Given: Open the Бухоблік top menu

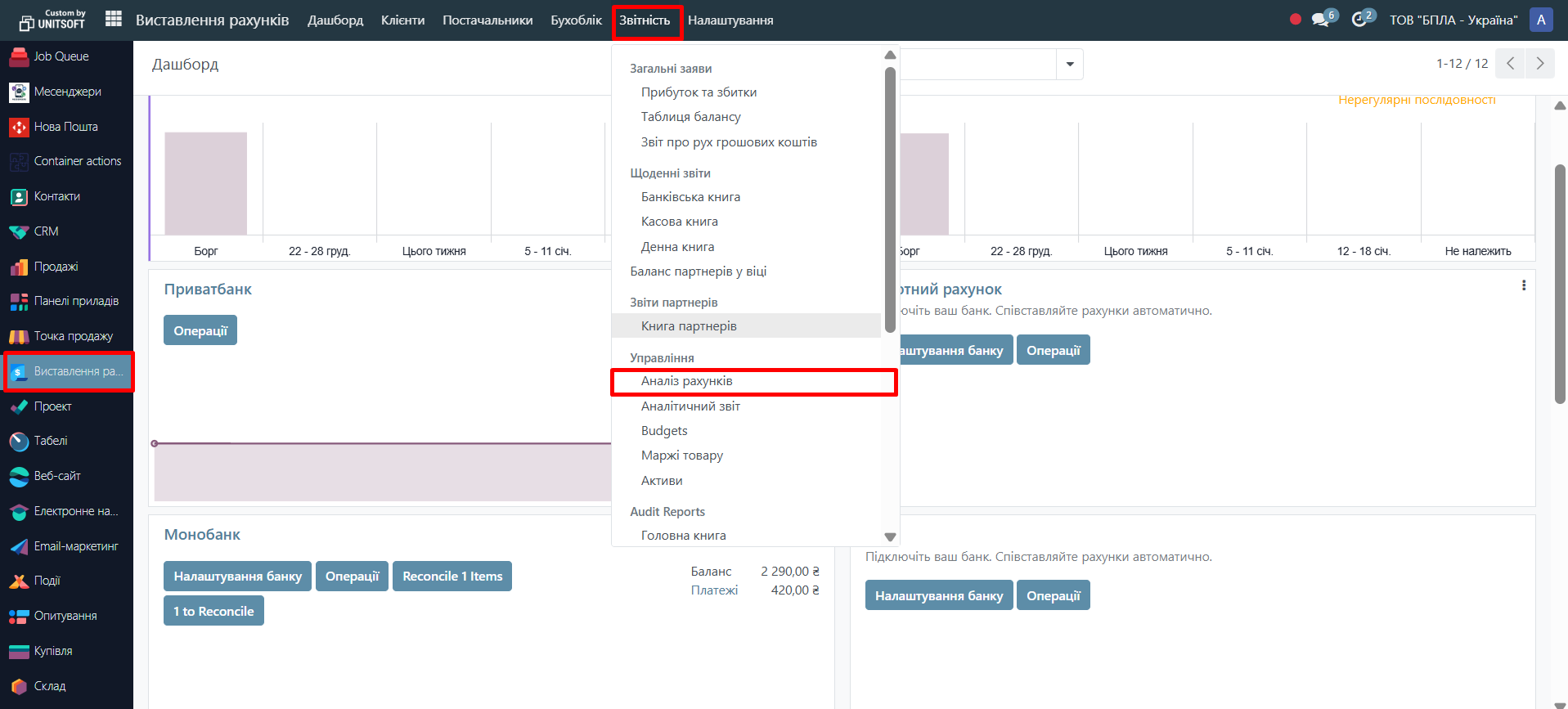Looking at the screenshot, I should [576, 20].
